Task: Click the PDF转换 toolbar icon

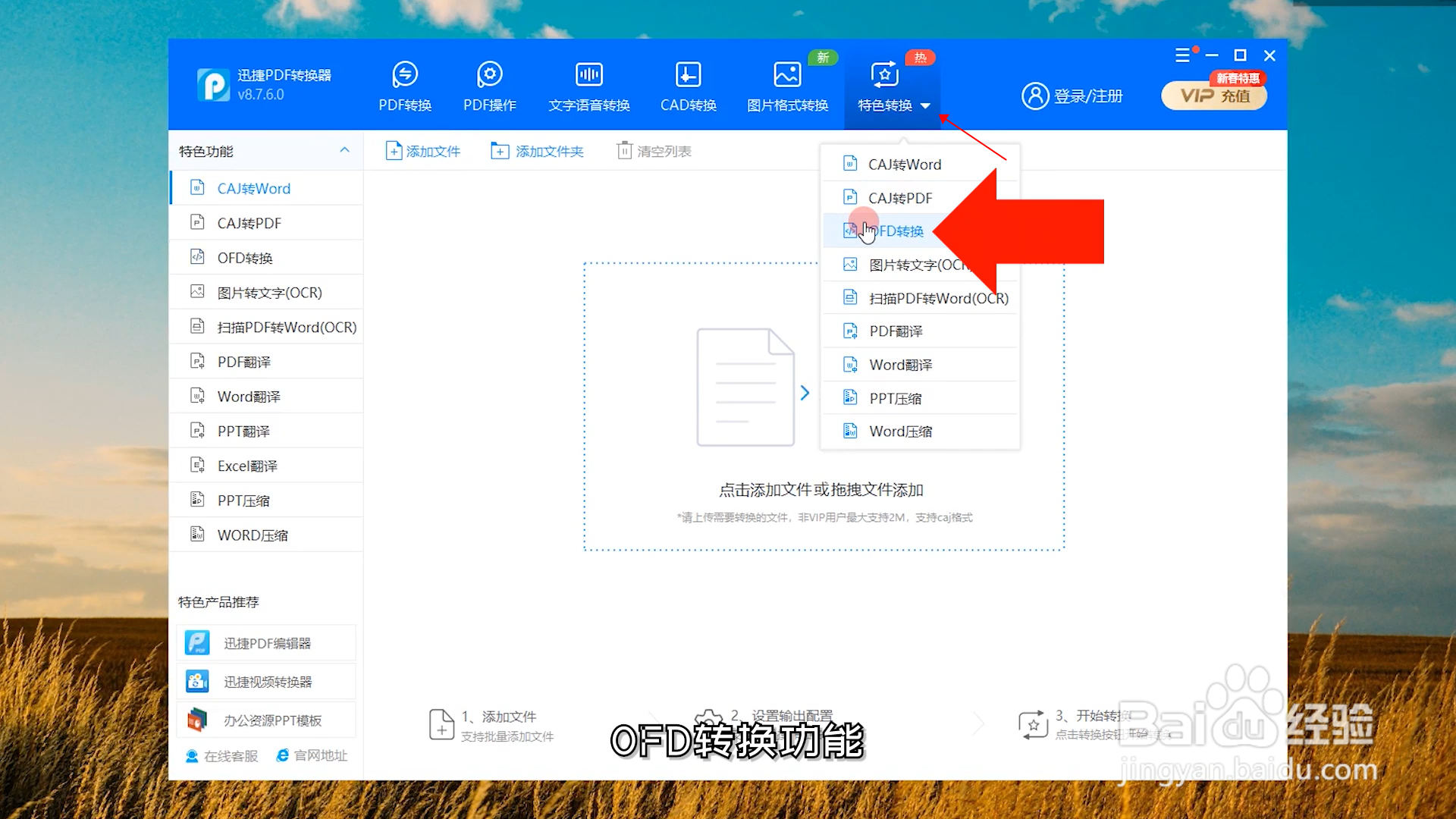Action: point(405,74)
